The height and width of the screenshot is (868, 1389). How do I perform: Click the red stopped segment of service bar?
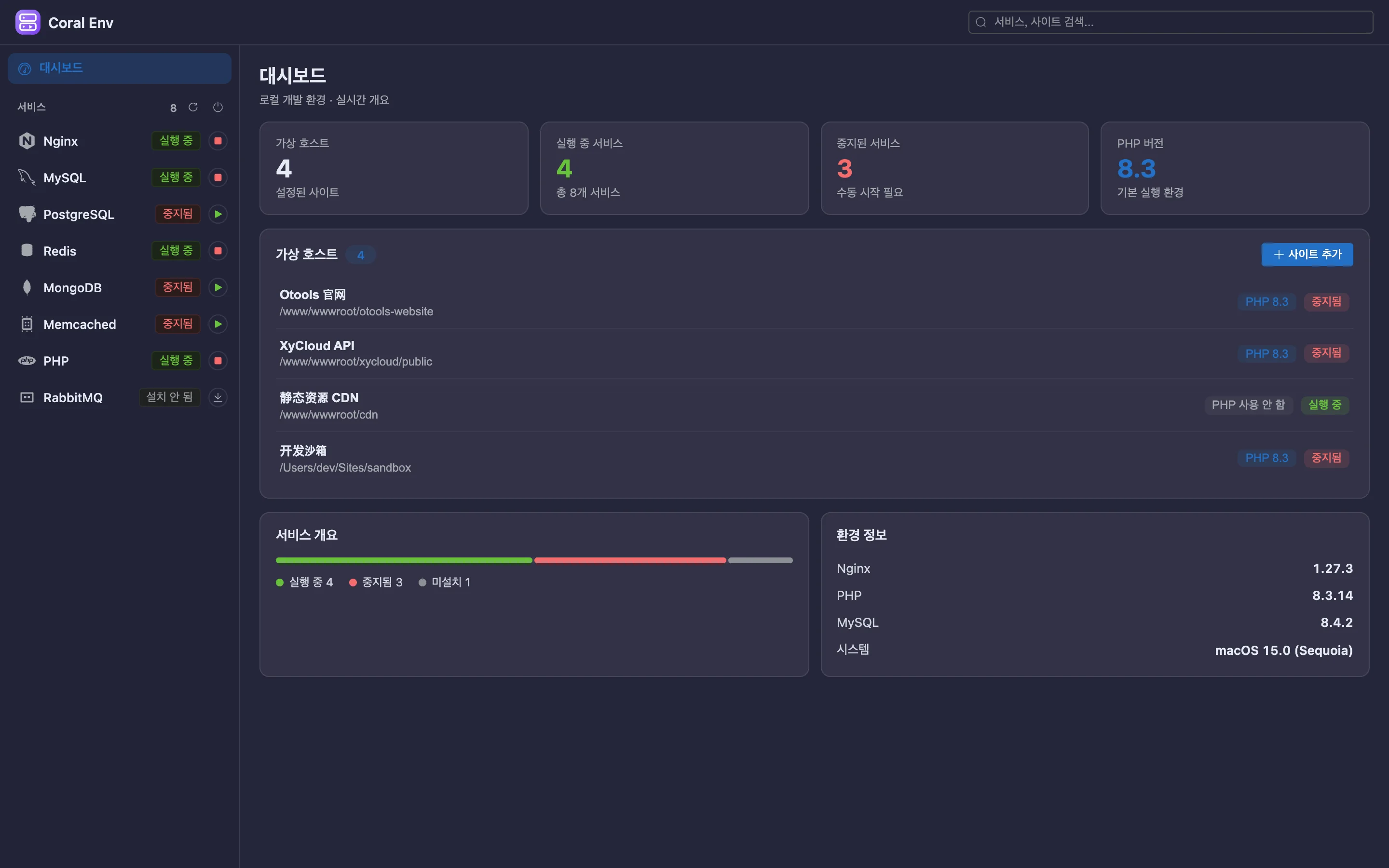(x=630, y=560)
